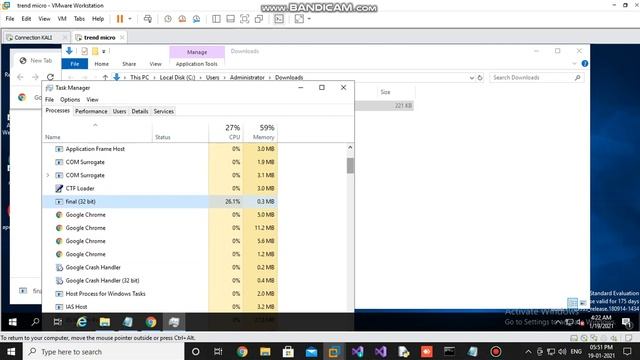Select the final (32 bit) process row
This screenshot has height=360, width=640.
pyautogui.click(x=160, y=202)
